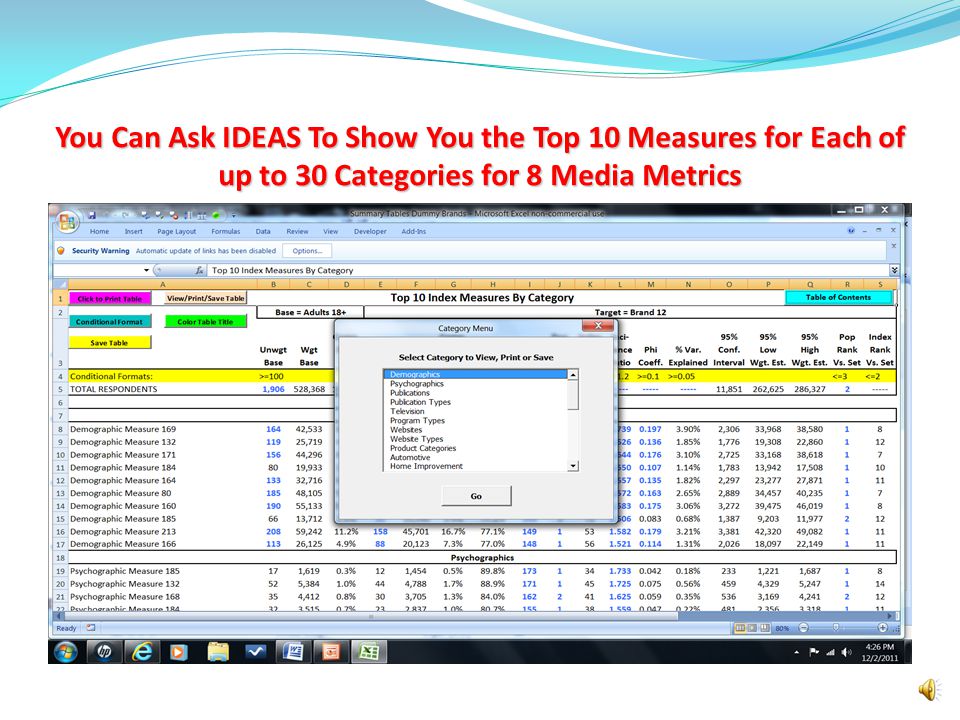Click the Excel taskbar icon
This screenshot has width=960, height=720.
point(369,652)
